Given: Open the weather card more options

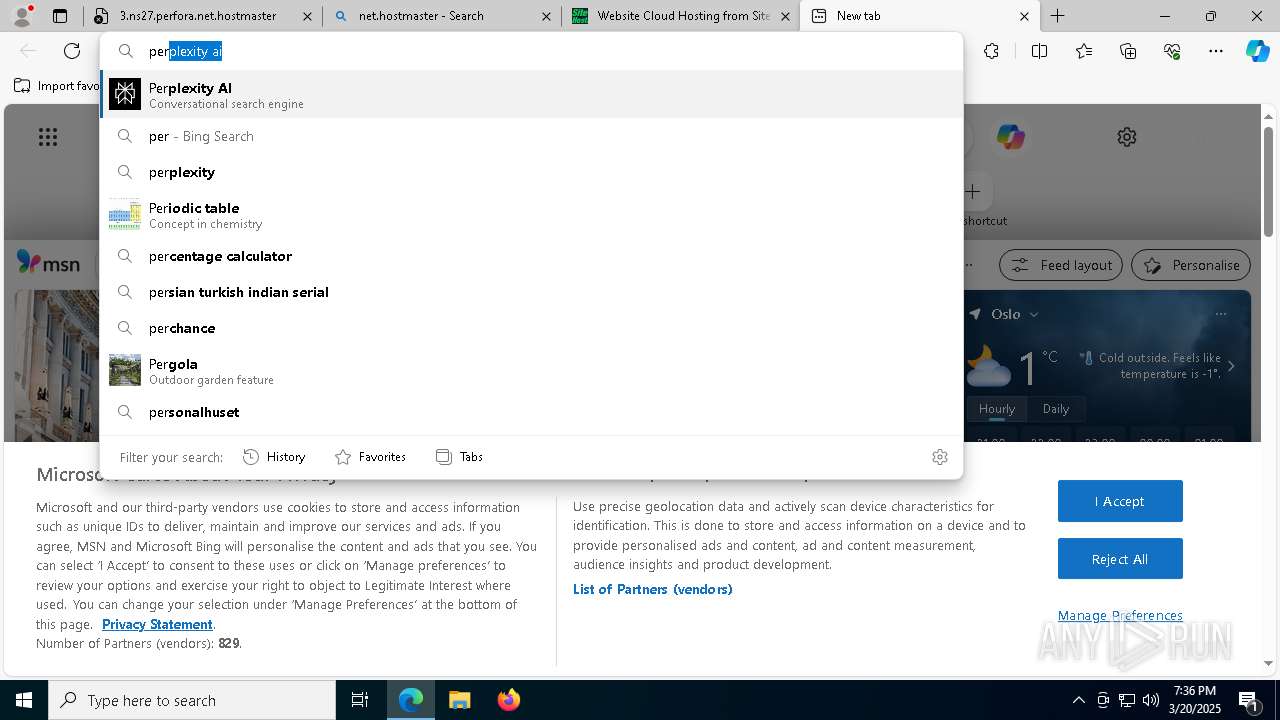Looking at the screenshot, I should 1220,314.
